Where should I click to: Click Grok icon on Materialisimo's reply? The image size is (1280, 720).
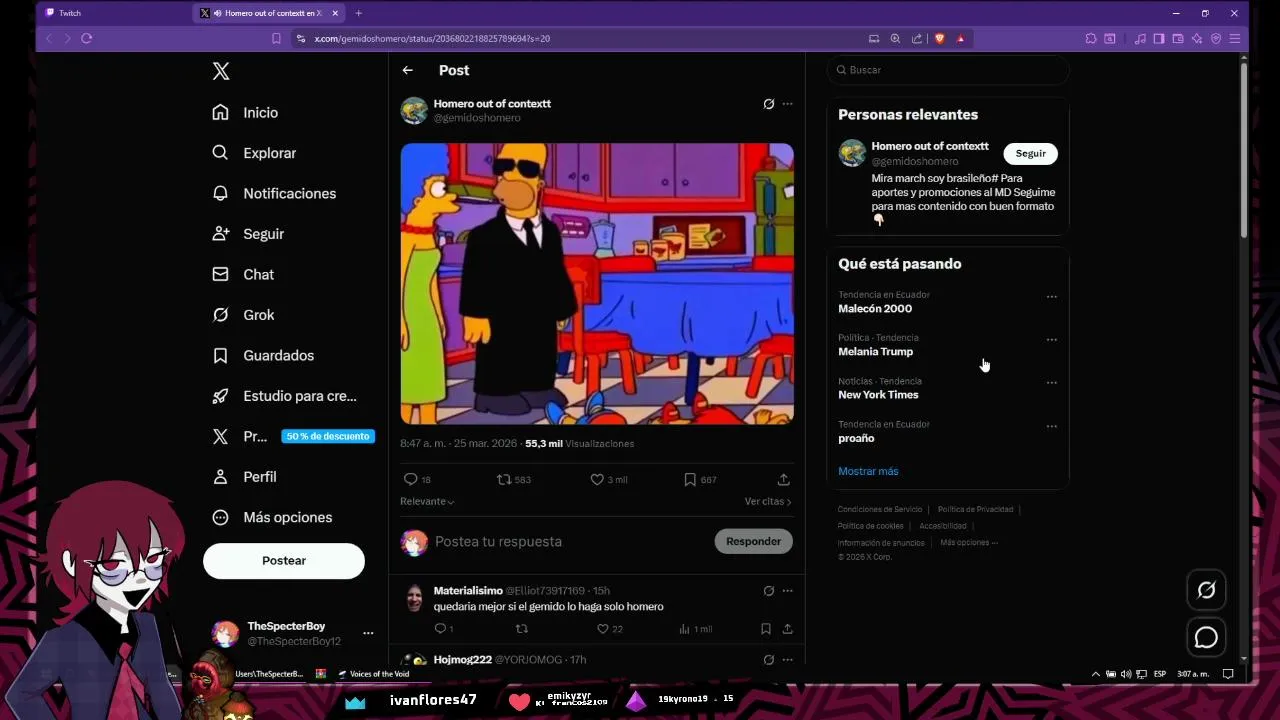pyautogui.click(x=769, y=591)
